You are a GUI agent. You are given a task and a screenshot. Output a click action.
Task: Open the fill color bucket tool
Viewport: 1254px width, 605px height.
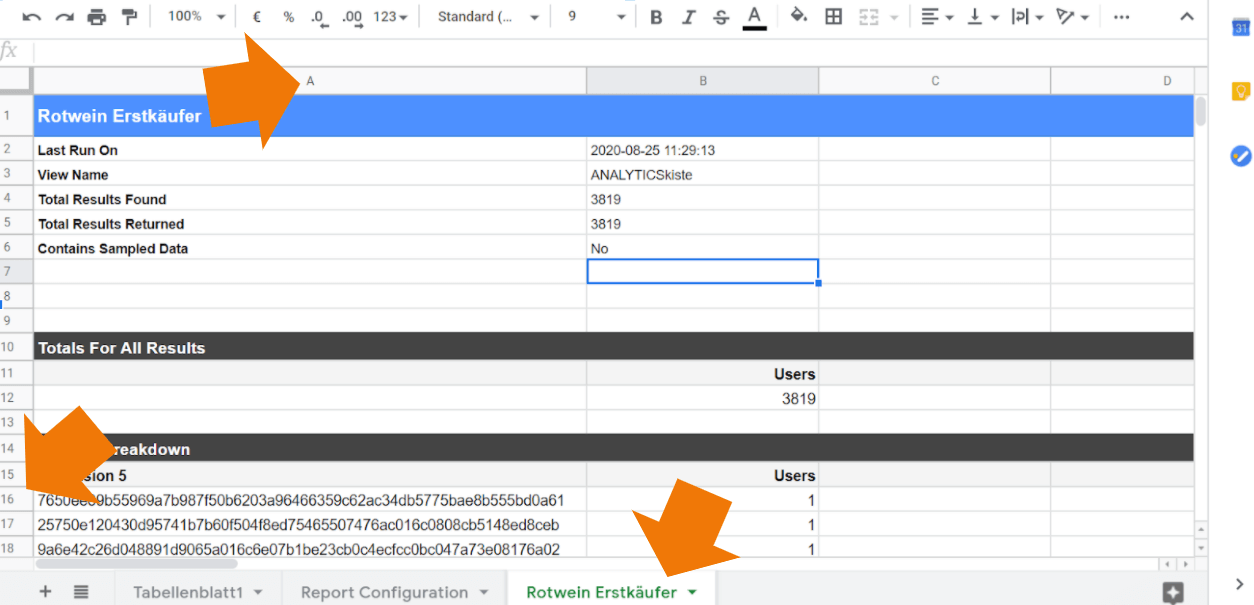(x=798, y=17)
